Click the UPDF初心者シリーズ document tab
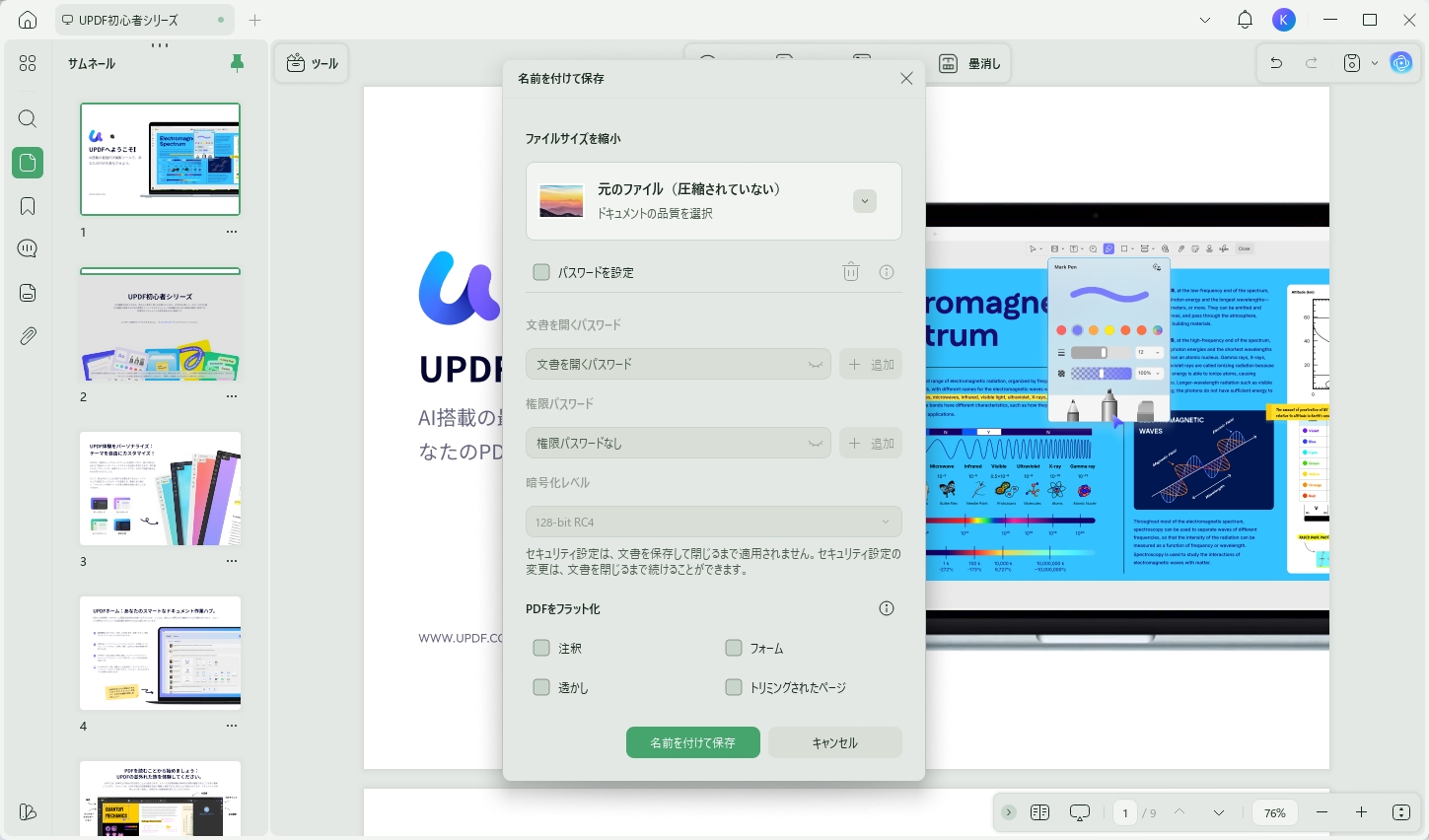The height and width of the screenshot is (840, 1429). coord(146,20)
